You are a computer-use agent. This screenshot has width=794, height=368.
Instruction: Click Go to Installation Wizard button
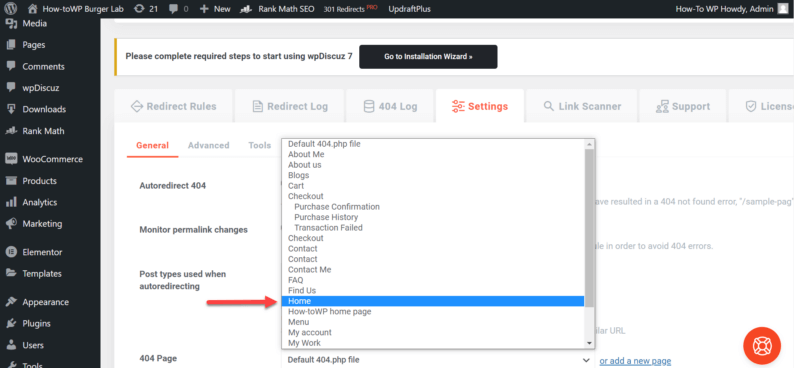428,57
